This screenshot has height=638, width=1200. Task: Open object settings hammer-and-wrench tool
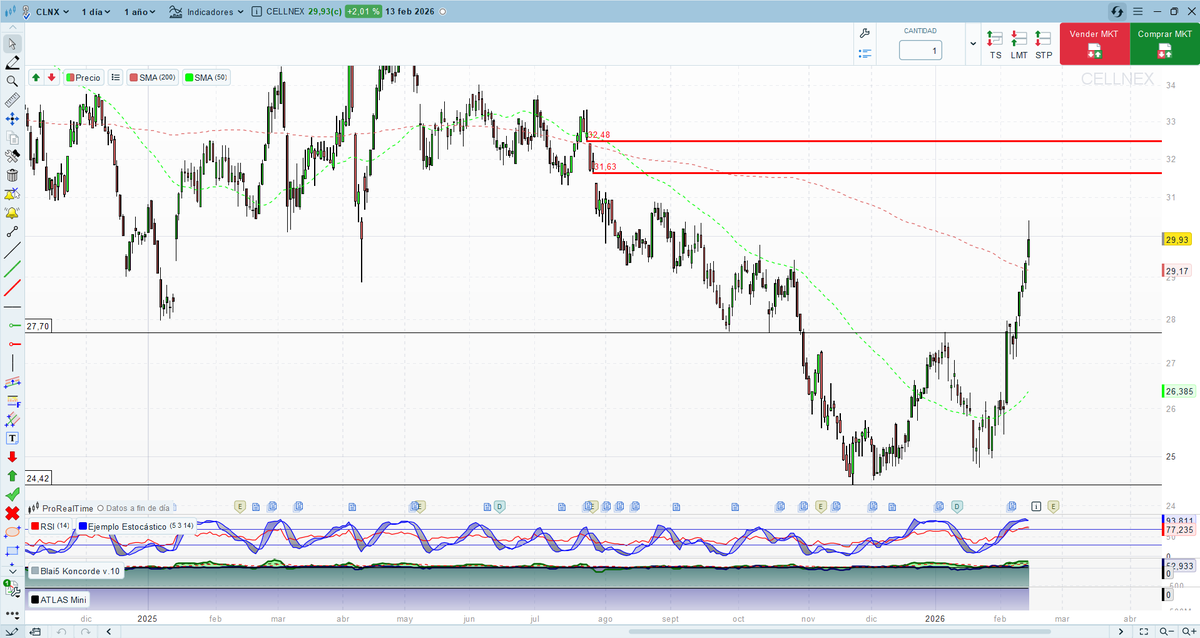(12, 157)
